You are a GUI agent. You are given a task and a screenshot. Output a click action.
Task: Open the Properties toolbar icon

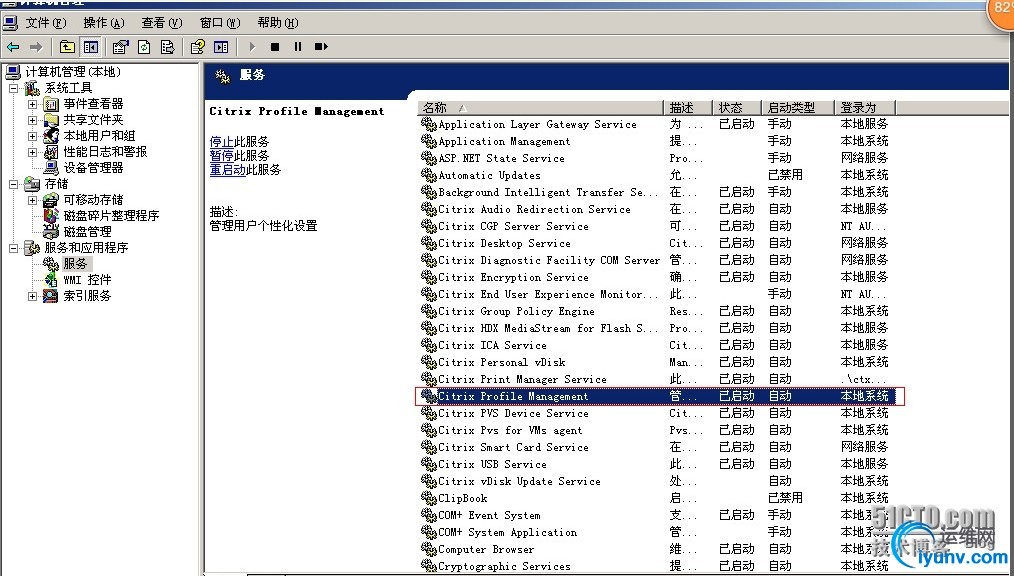(x=120, y=47)
